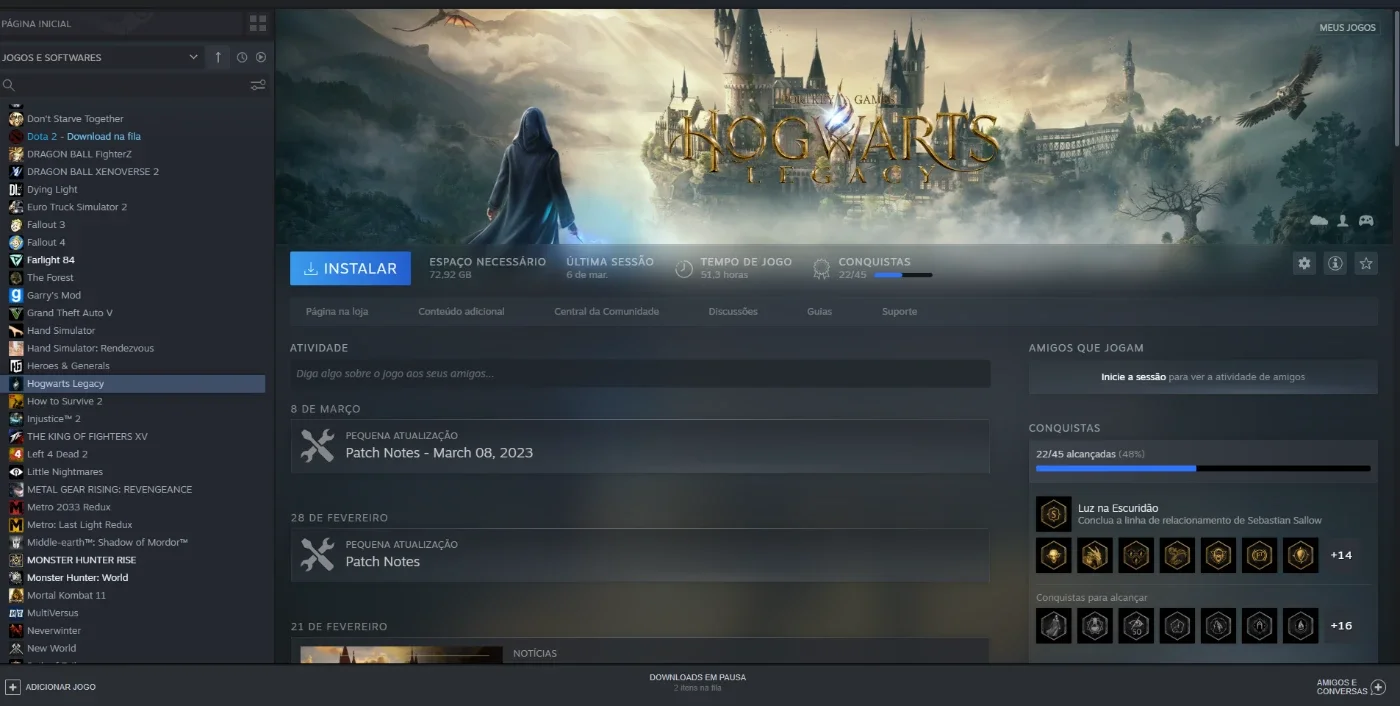Click the Garry's Mod icon in the list

(x=16, y=295)
